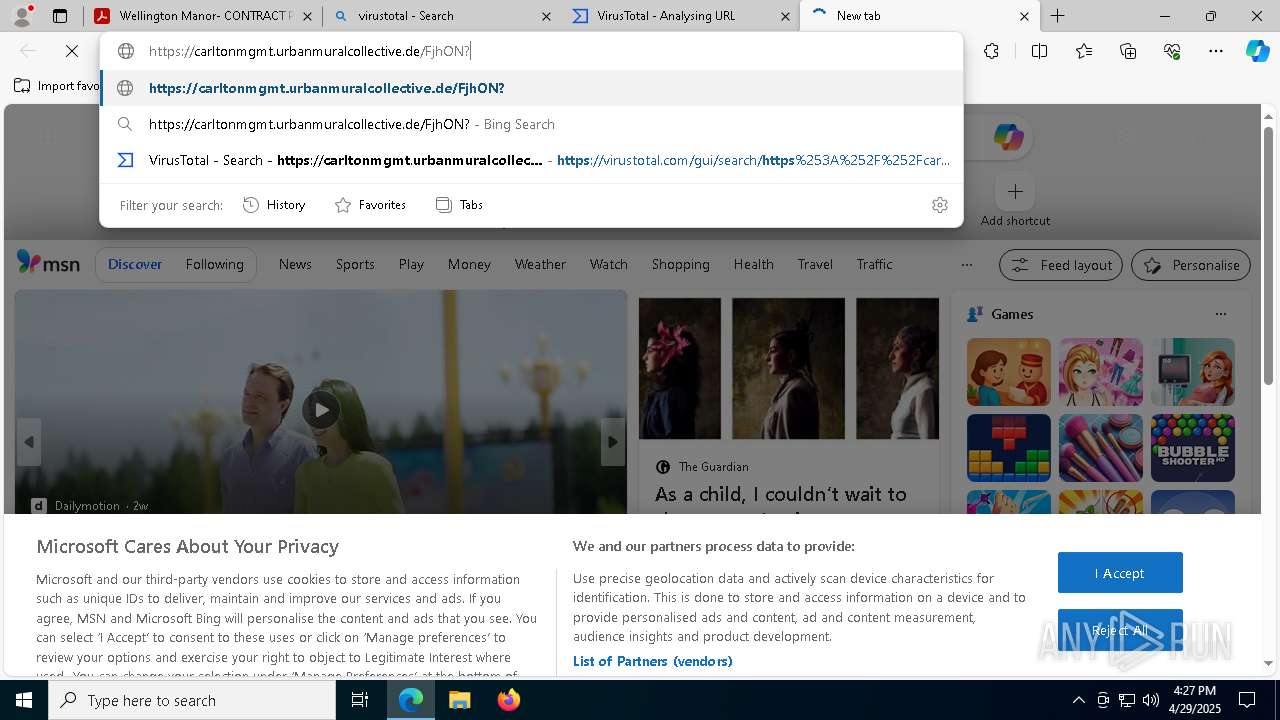Open tab actions menu icon

[60, 16]
